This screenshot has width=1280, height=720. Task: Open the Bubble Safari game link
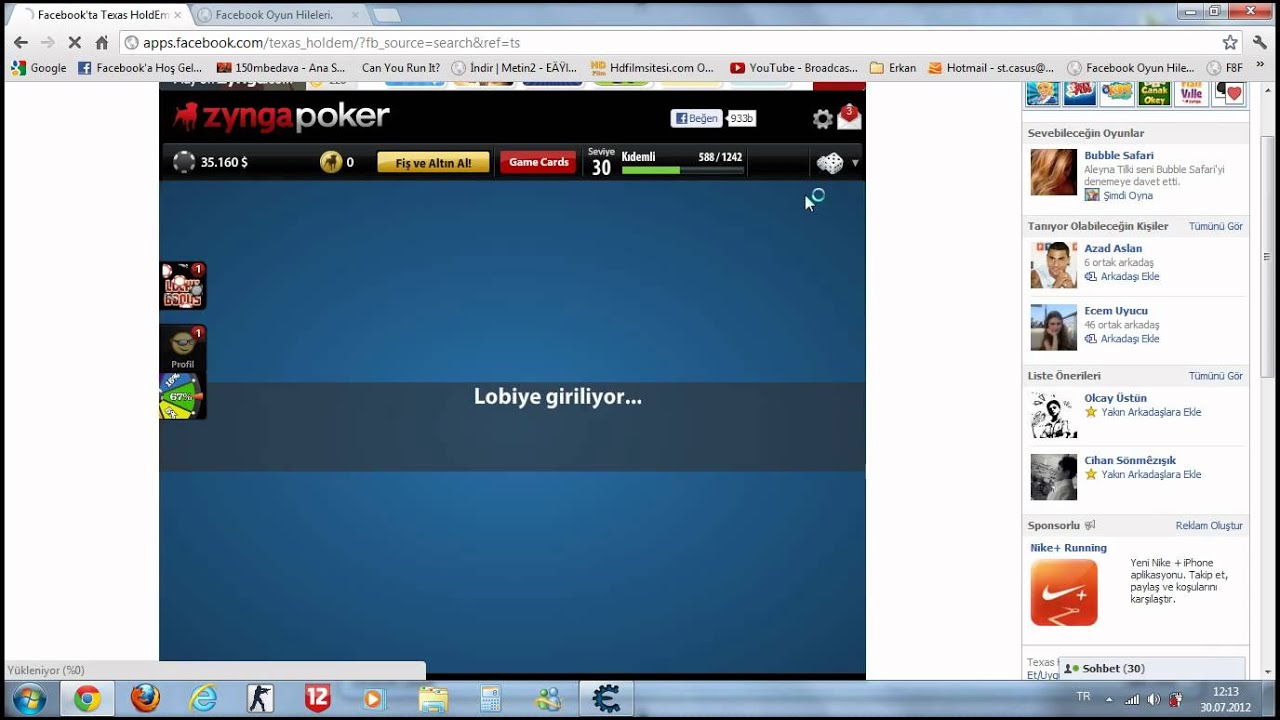pyautogui.click(x=1119, y=155)
